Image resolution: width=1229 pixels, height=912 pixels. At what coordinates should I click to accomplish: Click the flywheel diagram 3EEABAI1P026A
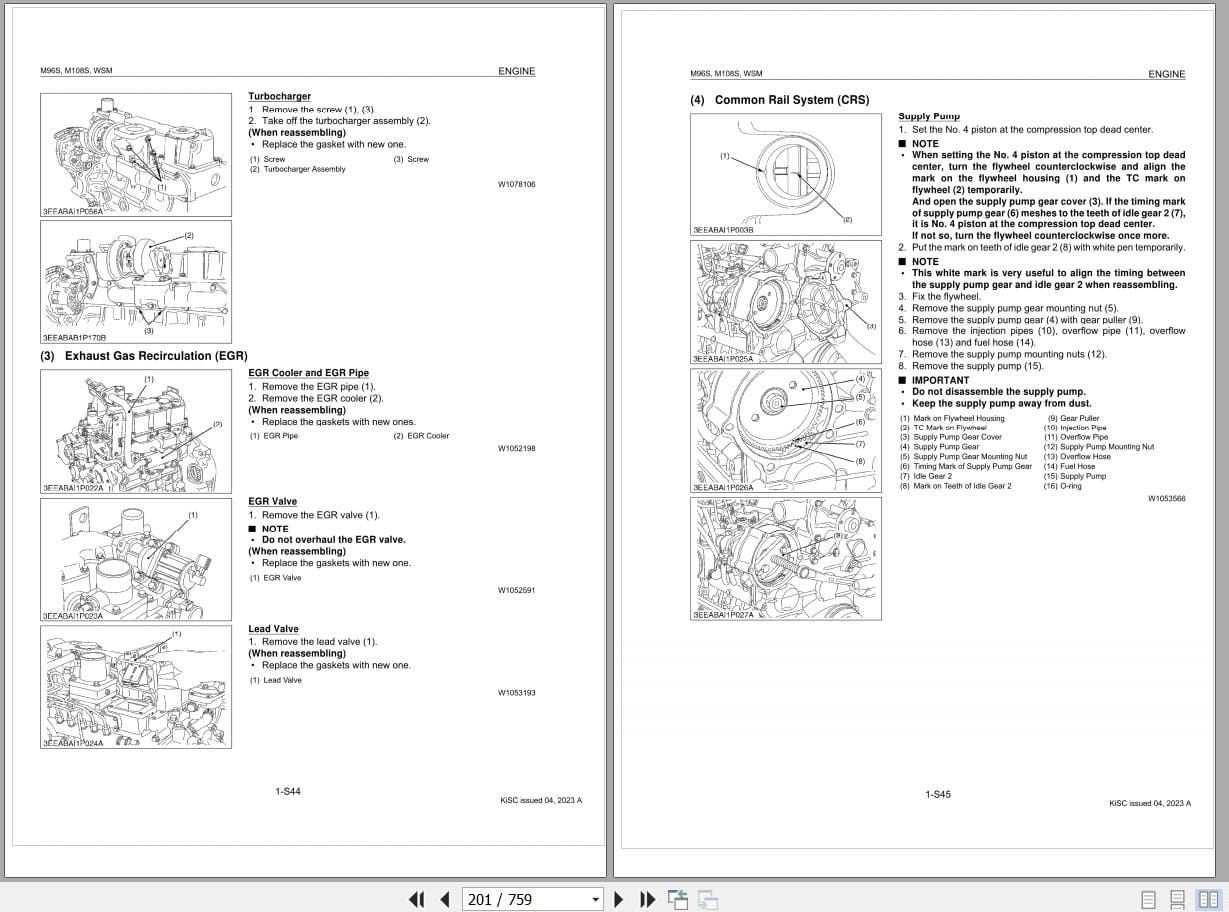[x=786, y=430]
